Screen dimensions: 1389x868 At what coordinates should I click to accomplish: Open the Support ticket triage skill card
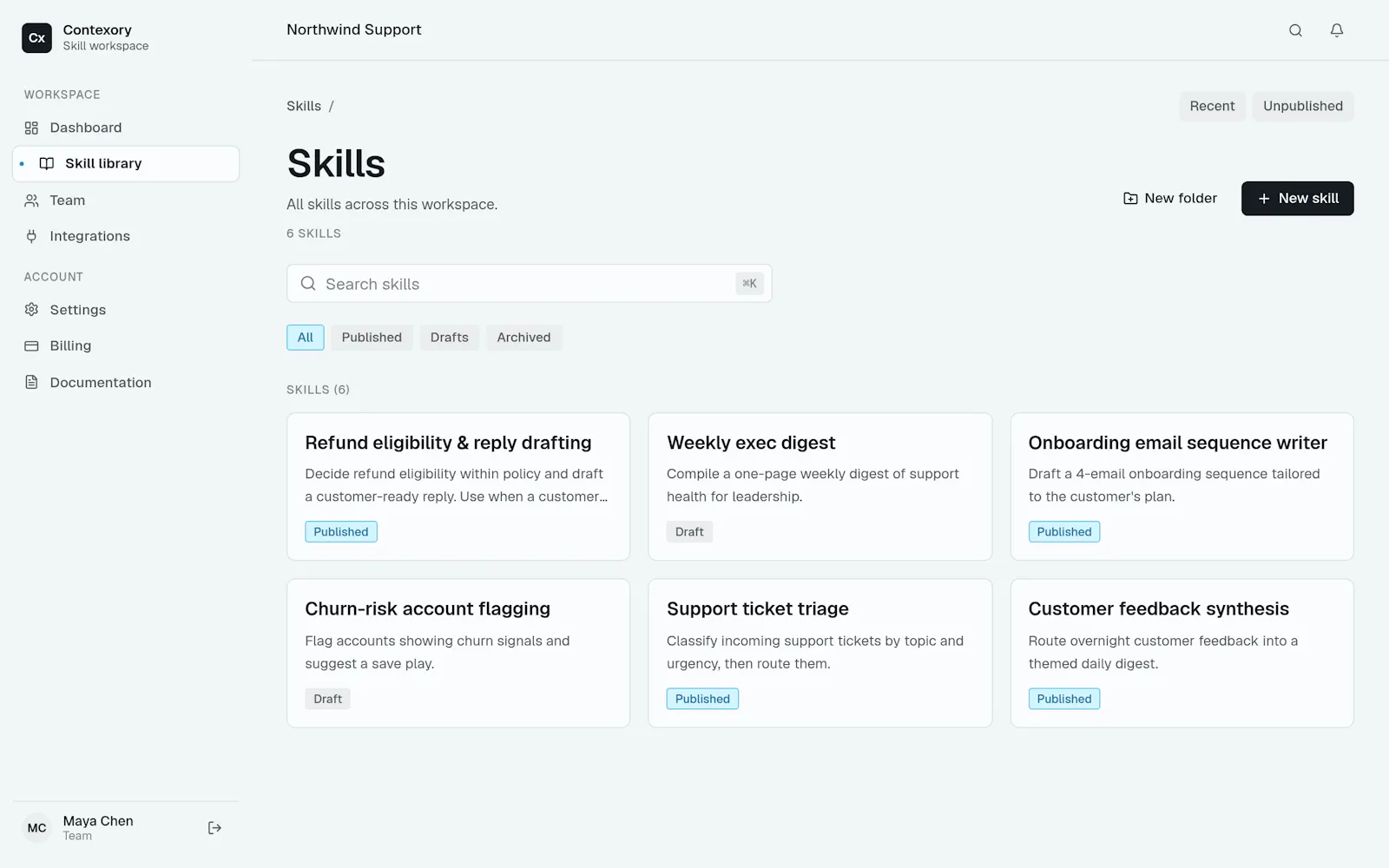pyautogui.click(x=820, y=653)
